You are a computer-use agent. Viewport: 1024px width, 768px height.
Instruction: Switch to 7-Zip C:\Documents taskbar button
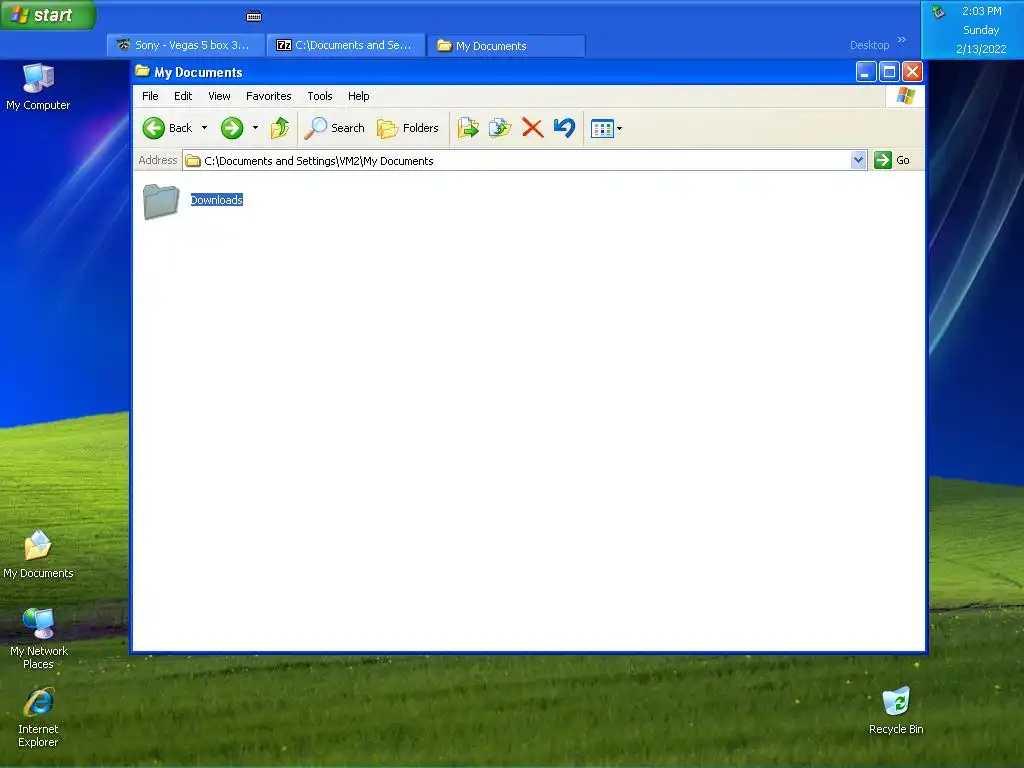coord(346,45)
